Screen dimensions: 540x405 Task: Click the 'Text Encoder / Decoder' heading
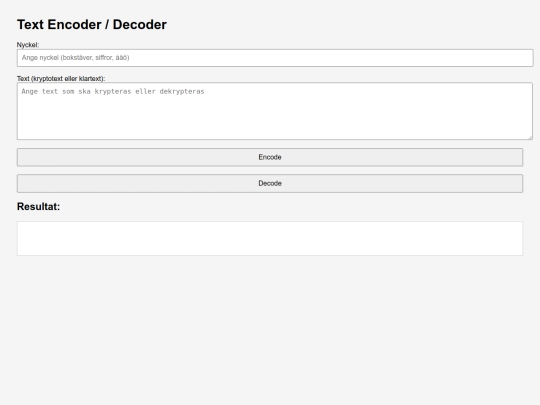pyautogui.click(x=92, y=24)
